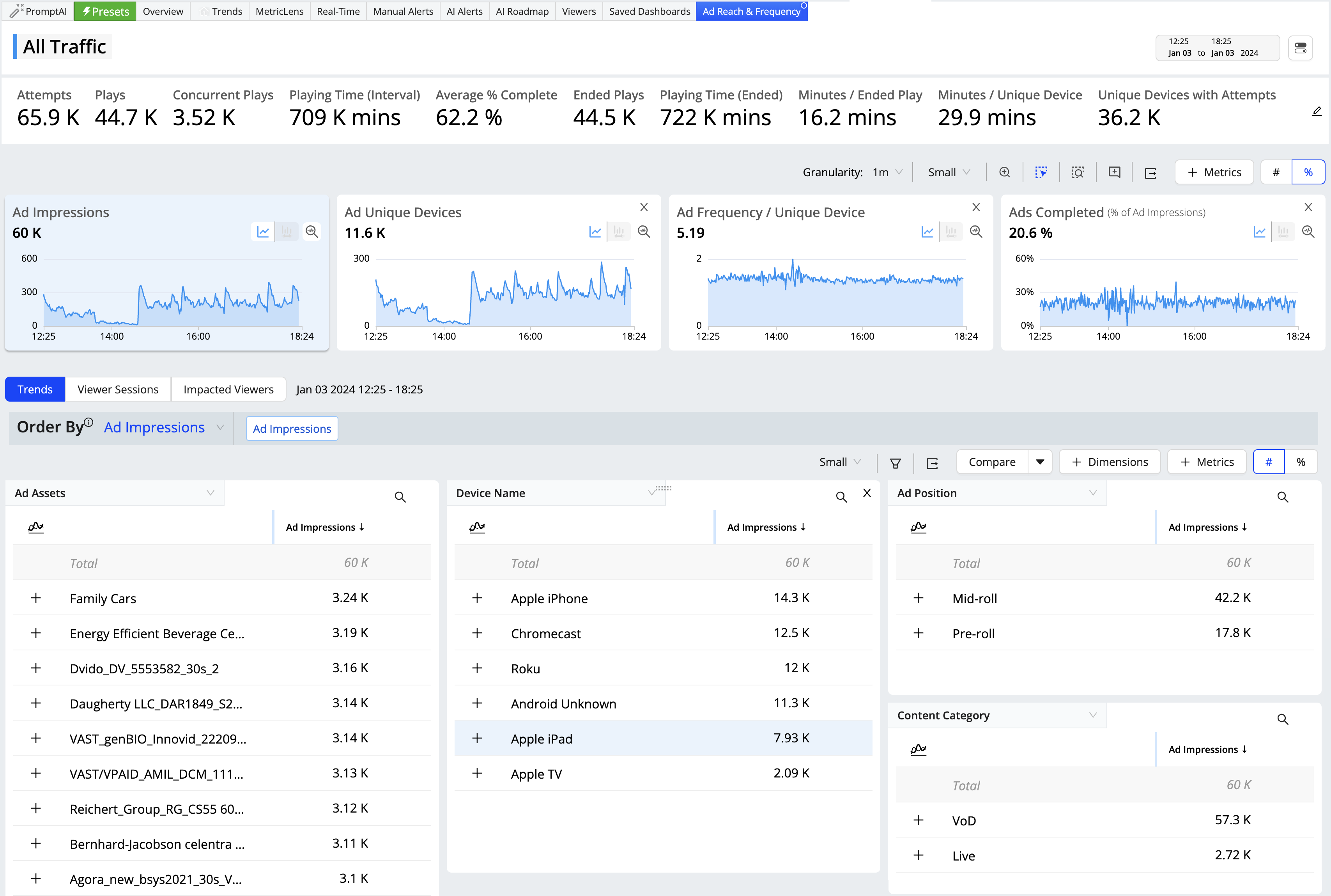Close the Ad Frequency / Unique Device chart

pos(976,207)
